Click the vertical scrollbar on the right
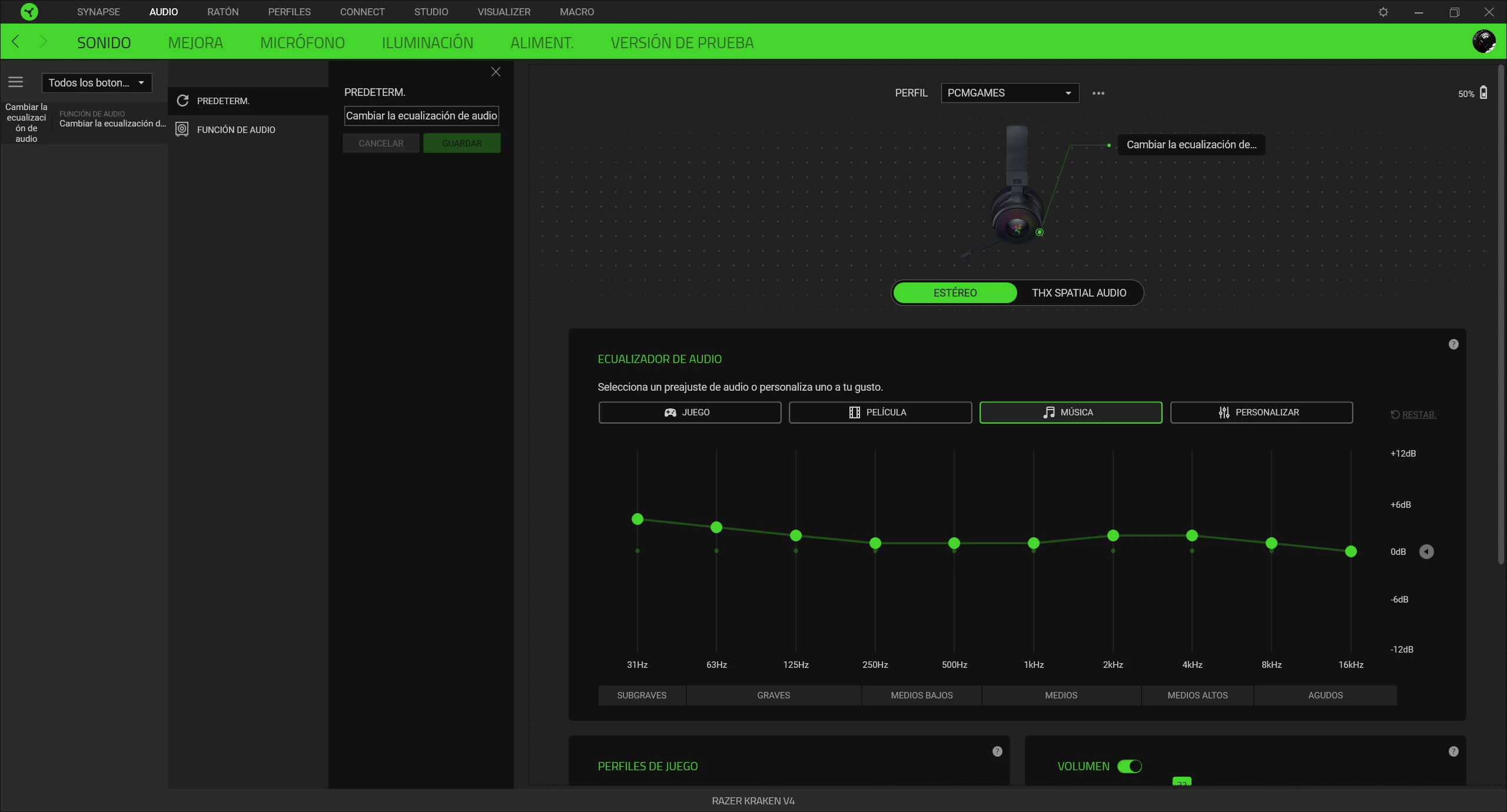 [x=1501, y=315]
